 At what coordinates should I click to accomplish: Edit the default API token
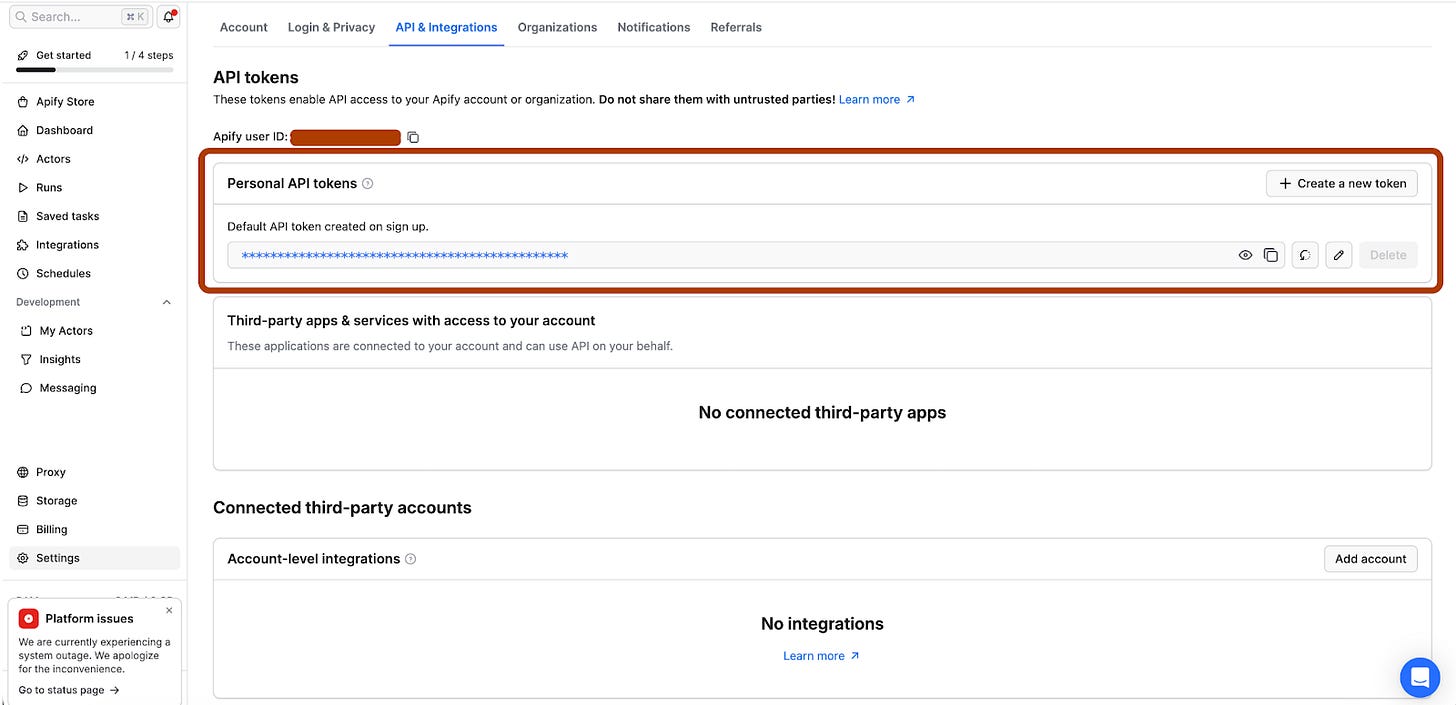1339,255
